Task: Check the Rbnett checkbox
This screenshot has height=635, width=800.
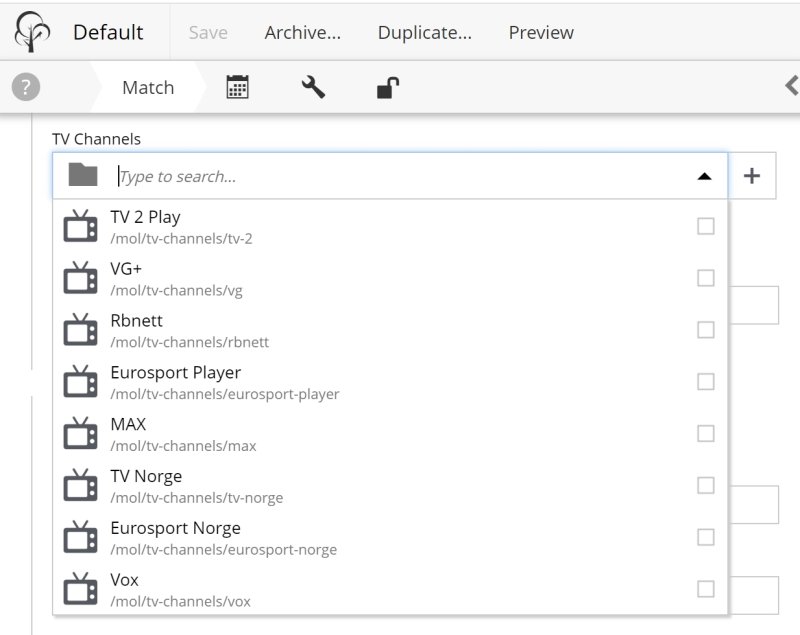Action: pos(706,329)
